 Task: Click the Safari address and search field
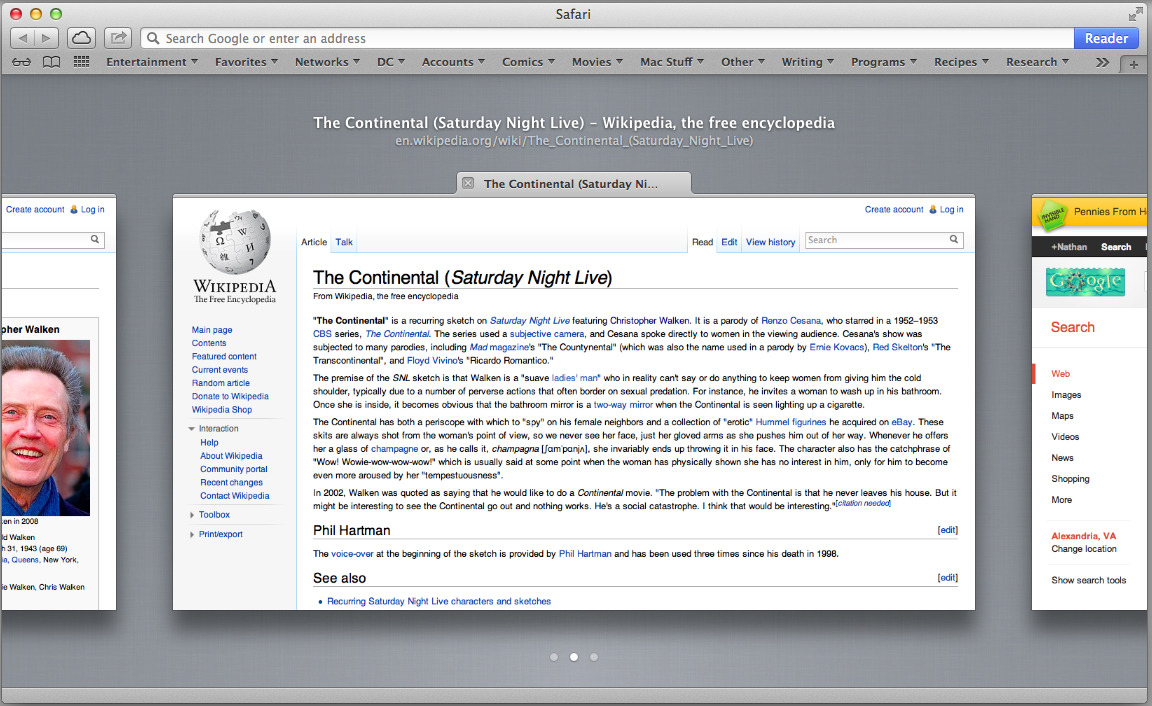(608, 38)
